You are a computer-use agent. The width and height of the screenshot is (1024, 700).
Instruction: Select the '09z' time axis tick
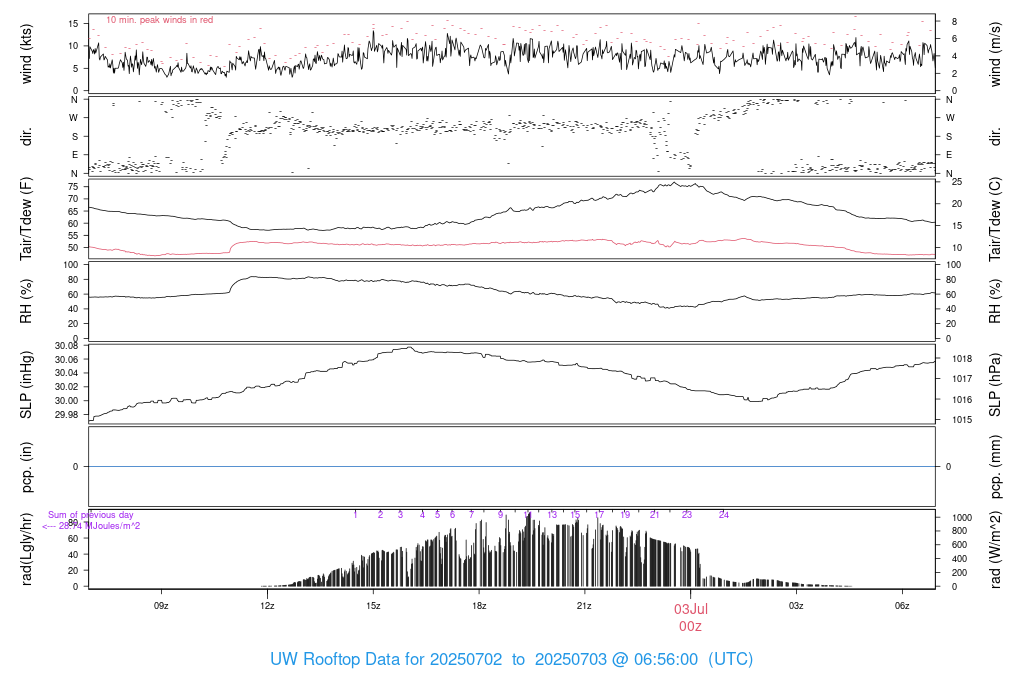161,606
